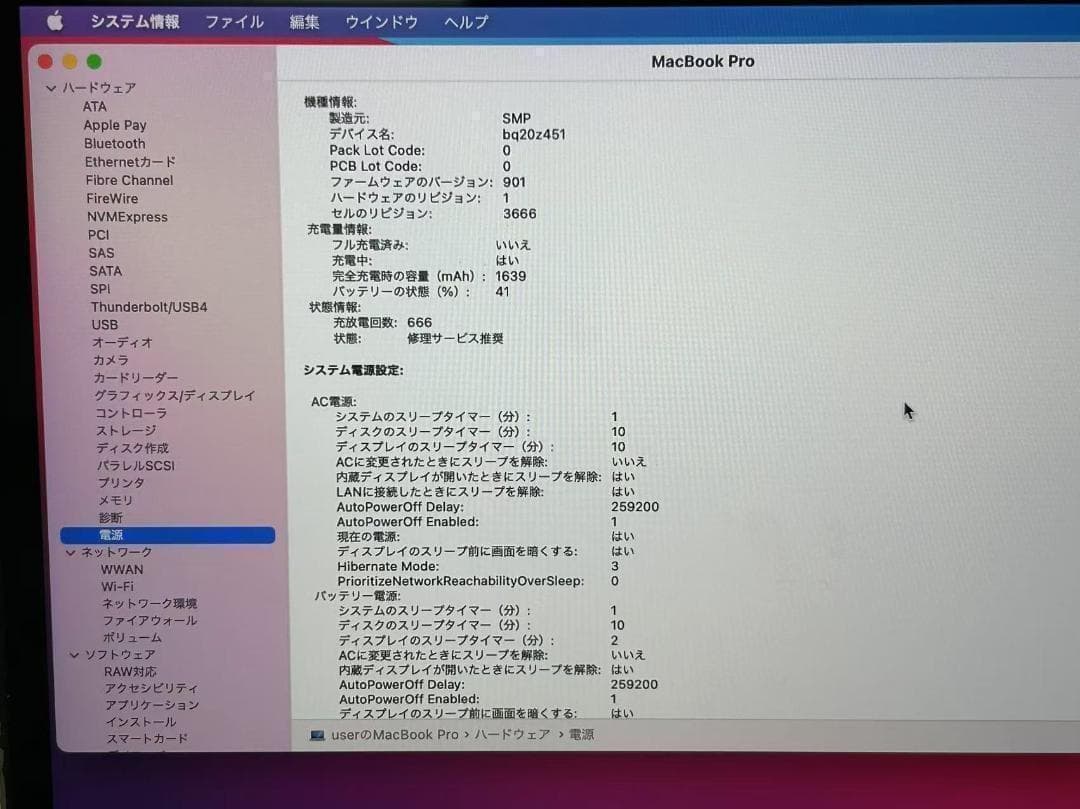Select アクセシビリティ in the sidebar
This screenshot has width=1080, height=809.
[151, 688]
